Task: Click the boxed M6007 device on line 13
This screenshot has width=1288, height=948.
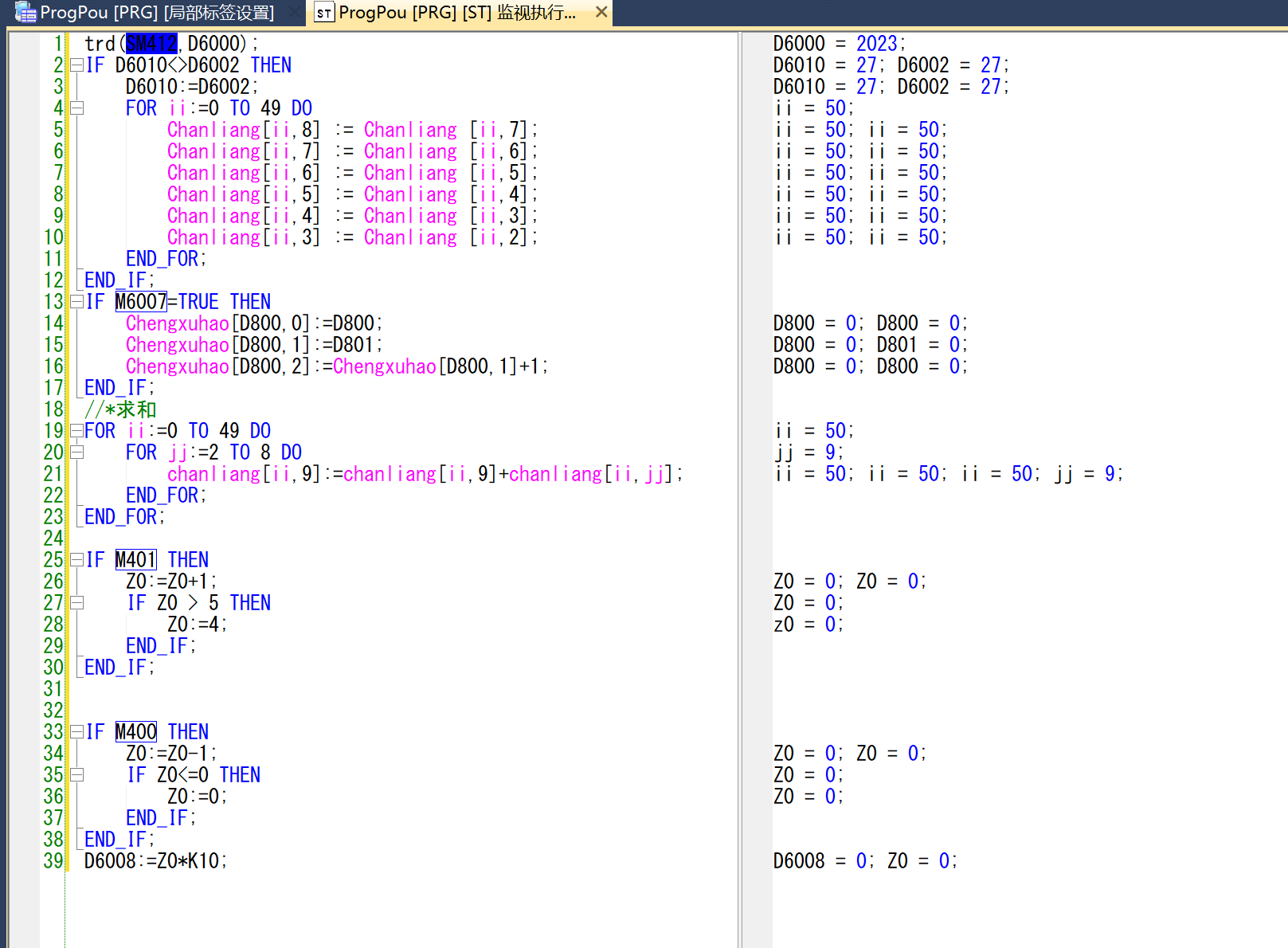Action: pyautogui.click(x=141, y=302)
